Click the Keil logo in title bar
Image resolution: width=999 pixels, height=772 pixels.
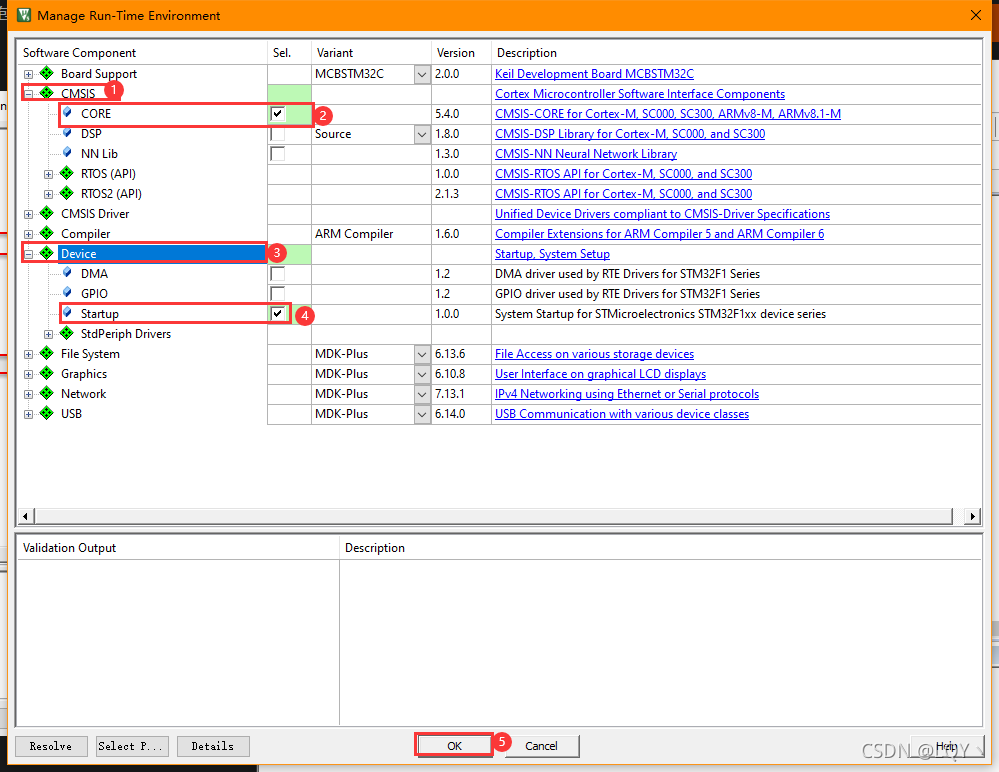tap(24, 15)
